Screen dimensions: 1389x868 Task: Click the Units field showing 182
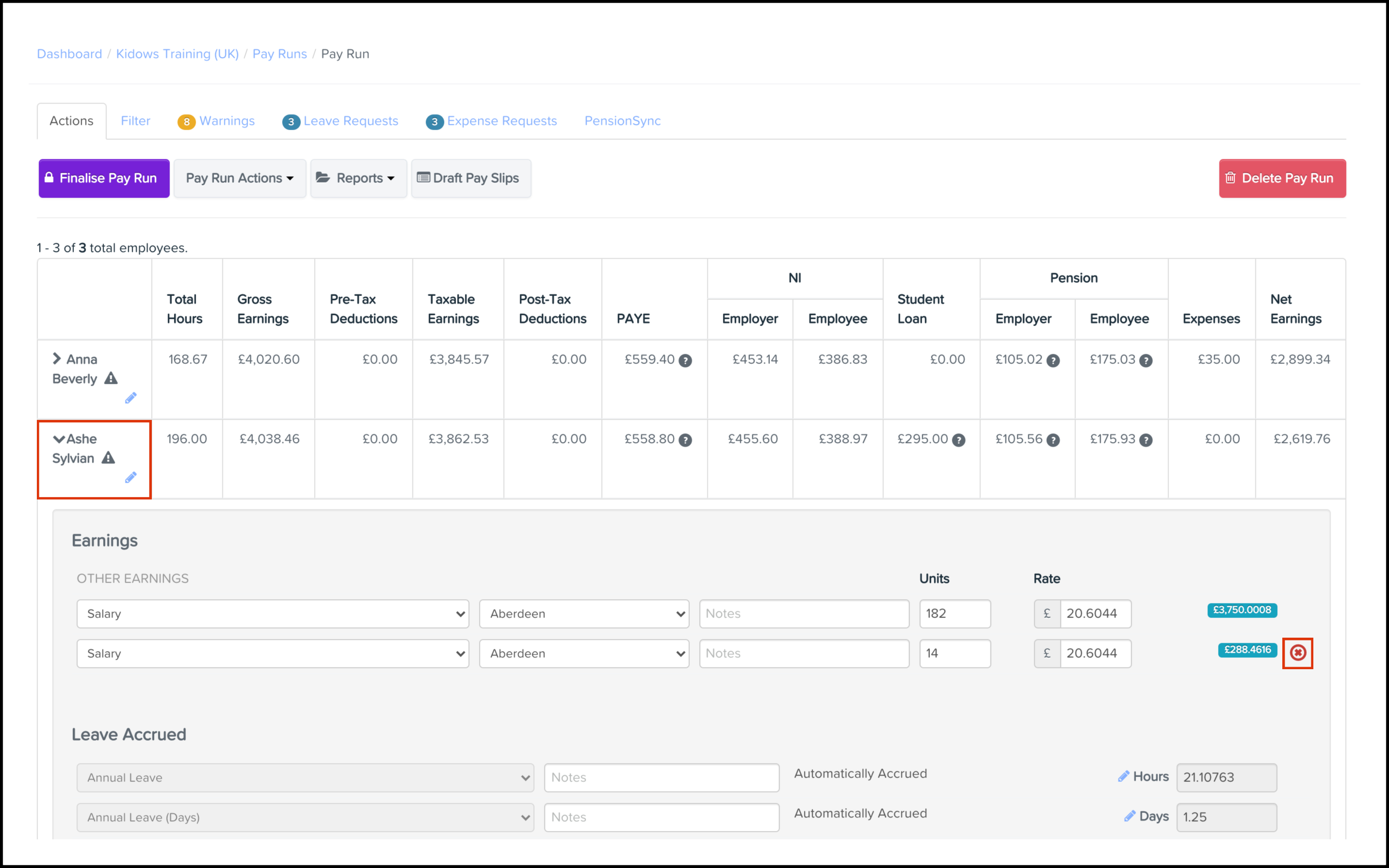pos(954,614)
